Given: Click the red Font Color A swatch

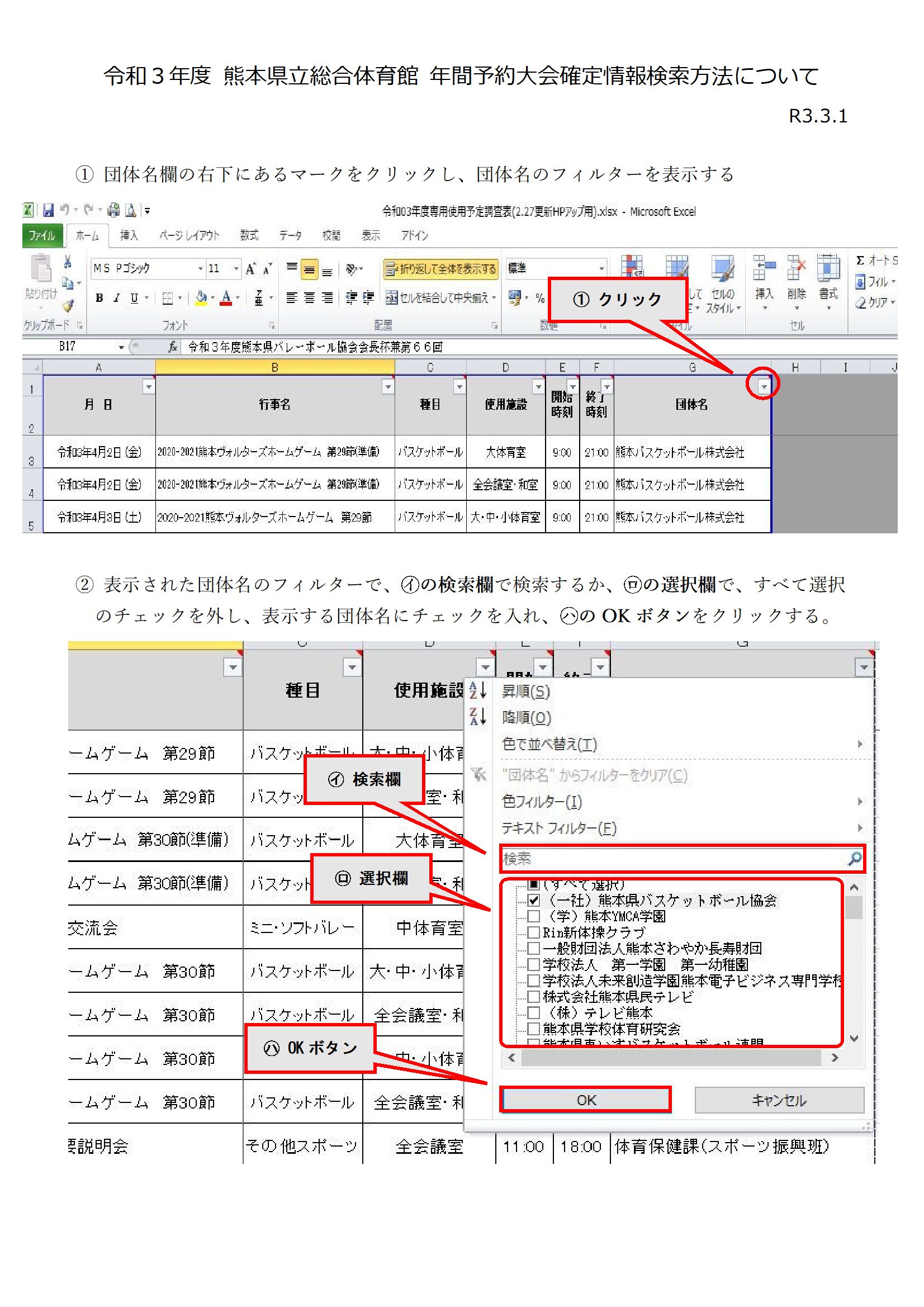Looking at the screenshot, I should point(226,298).
